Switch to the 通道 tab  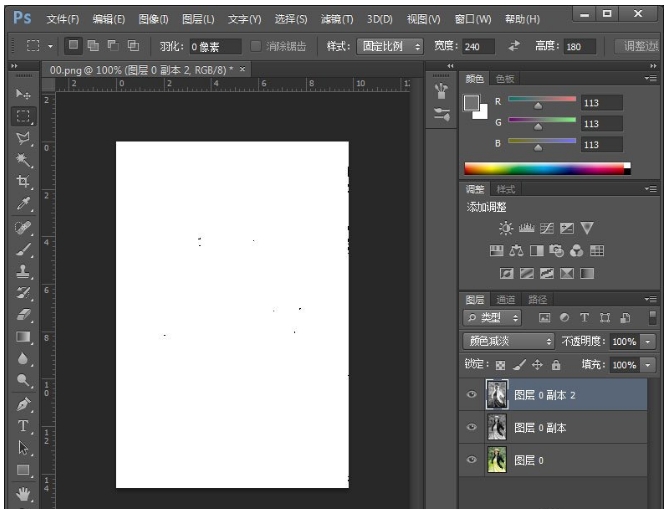pyautogui.click(x=506, y=299)
